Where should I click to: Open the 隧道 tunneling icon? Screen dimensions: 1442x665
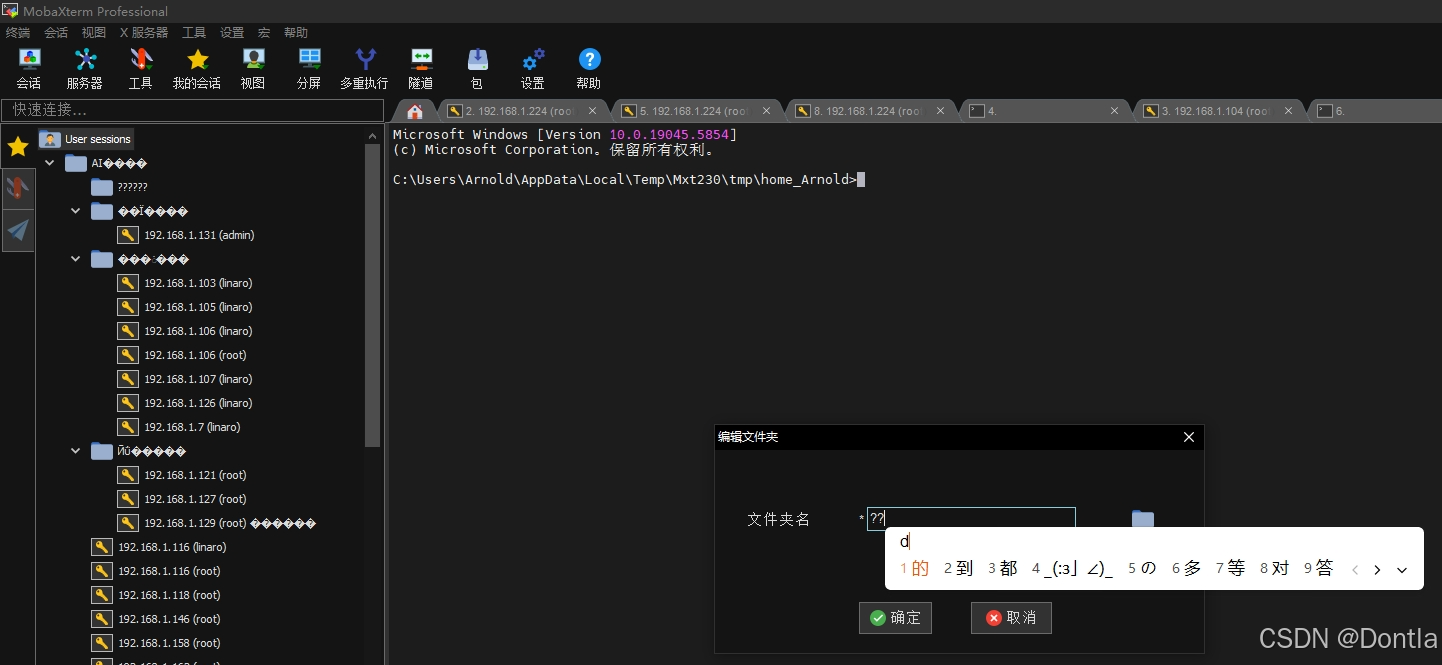click(x=421, y=69)
